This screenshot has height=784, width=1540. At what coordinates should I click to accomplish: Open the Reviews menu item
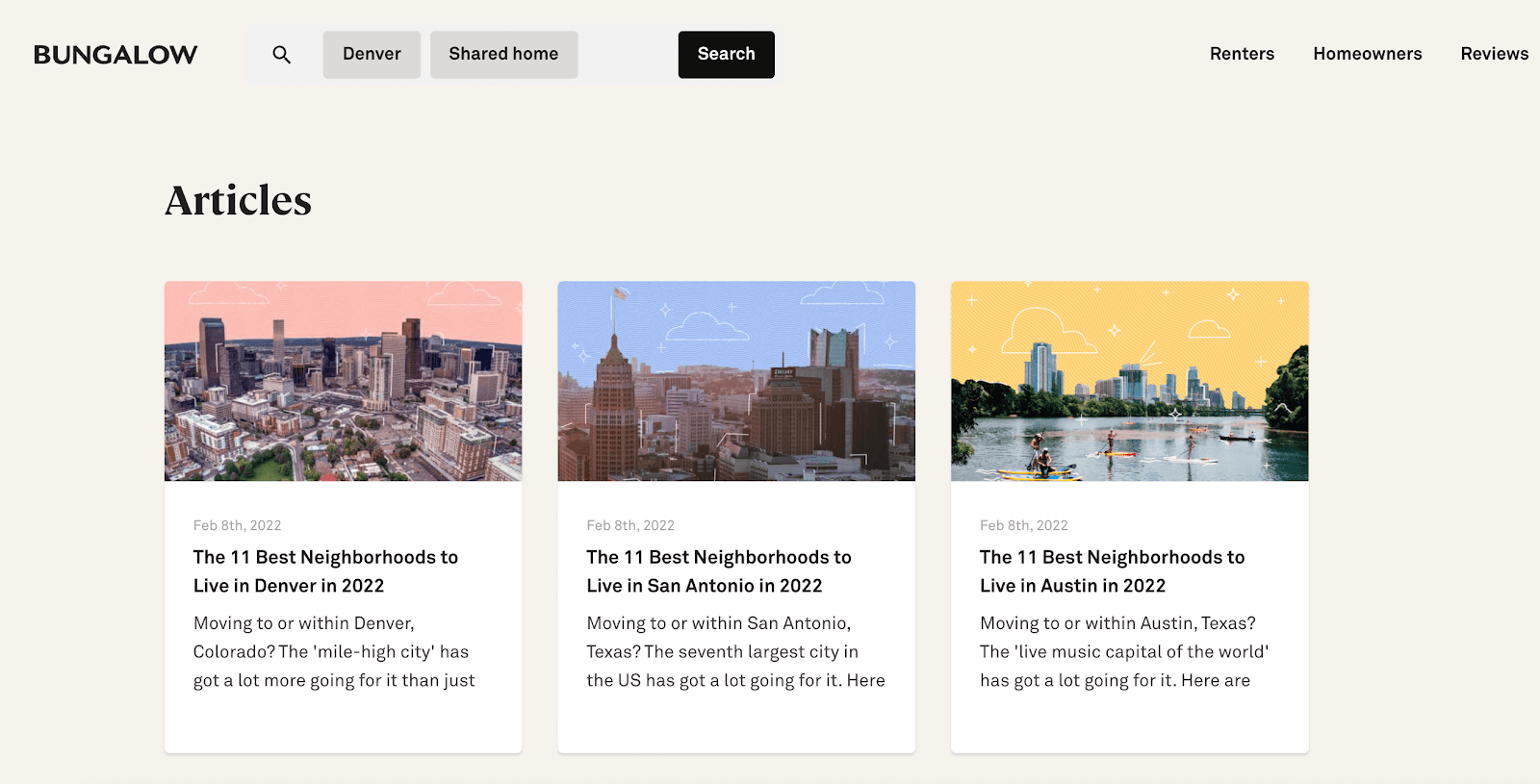point(1494,54)
